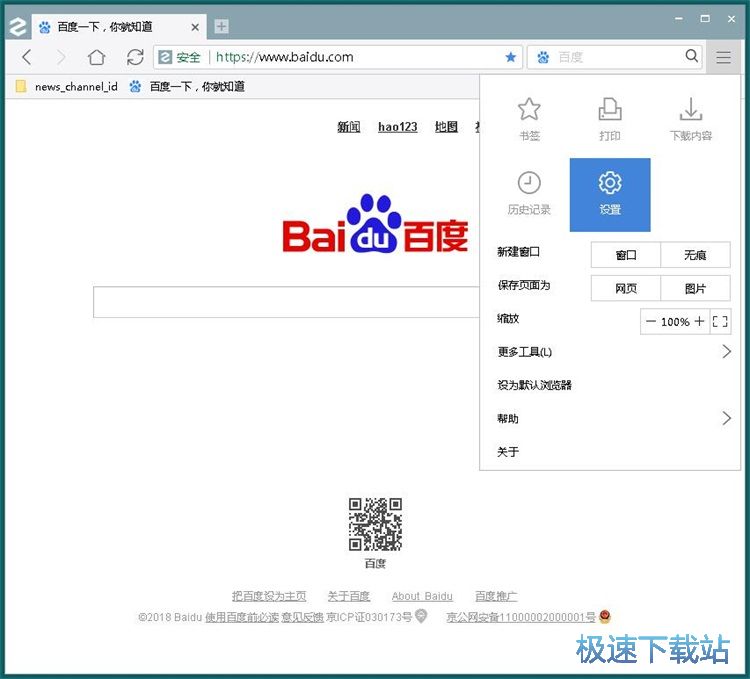Click the 京ICP证030173号 text

coord(369,617)
